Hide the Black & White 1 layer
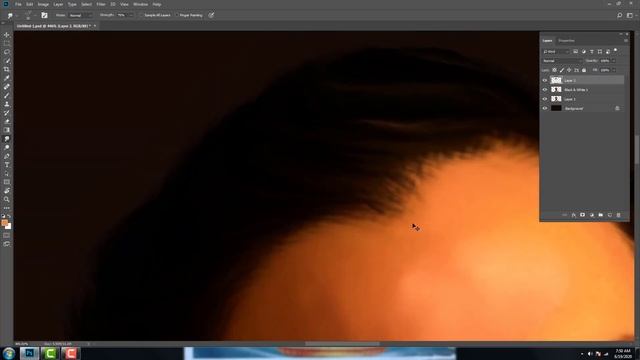This screenshot has width=640, height=360. click(545, 90)
